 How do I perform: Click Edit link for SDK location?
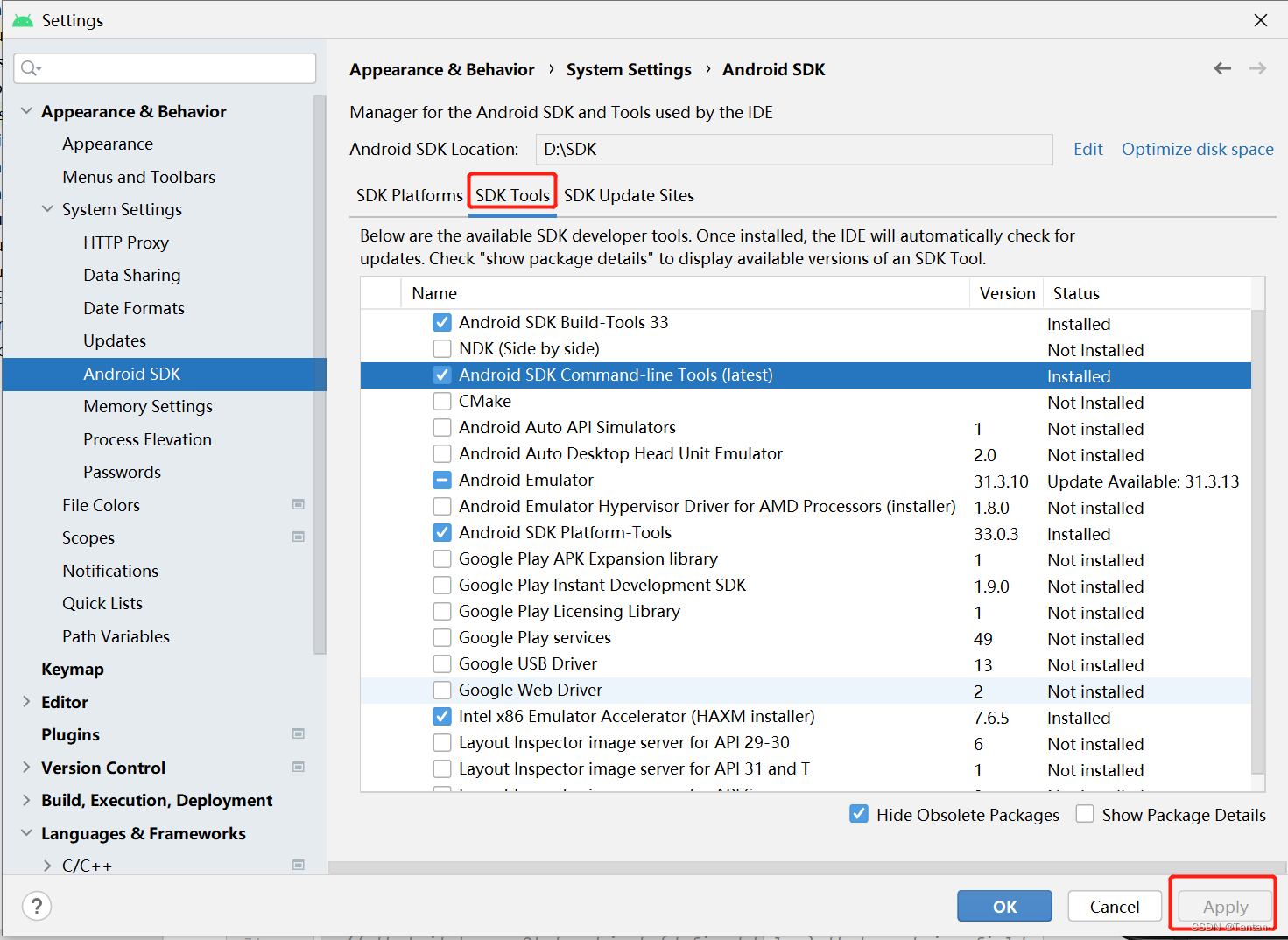click(x=1088, y=149)
